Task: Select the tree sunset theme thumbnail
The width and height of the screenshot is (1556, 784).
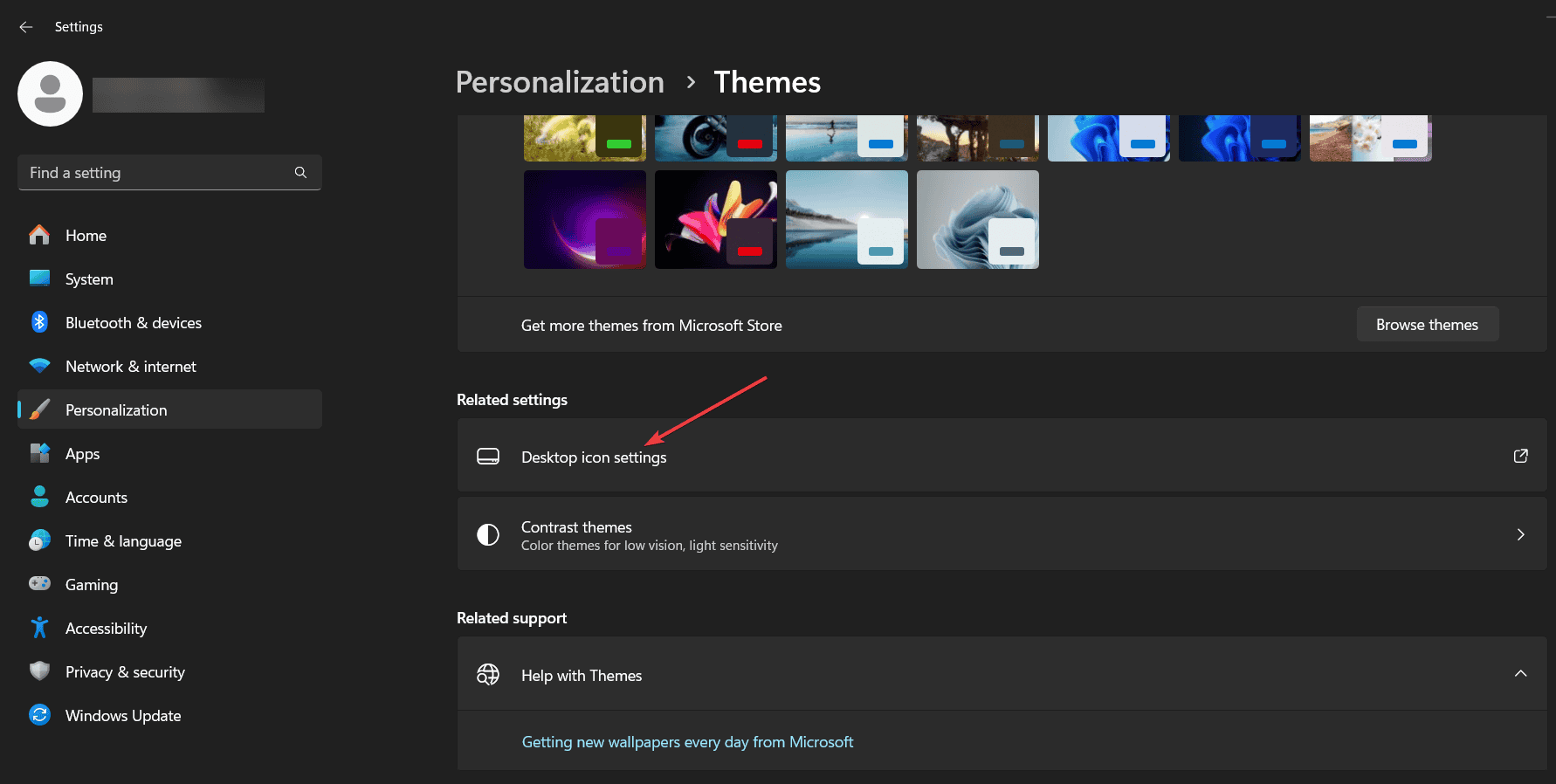Action: pyautogui.click(x=978, y=138)
